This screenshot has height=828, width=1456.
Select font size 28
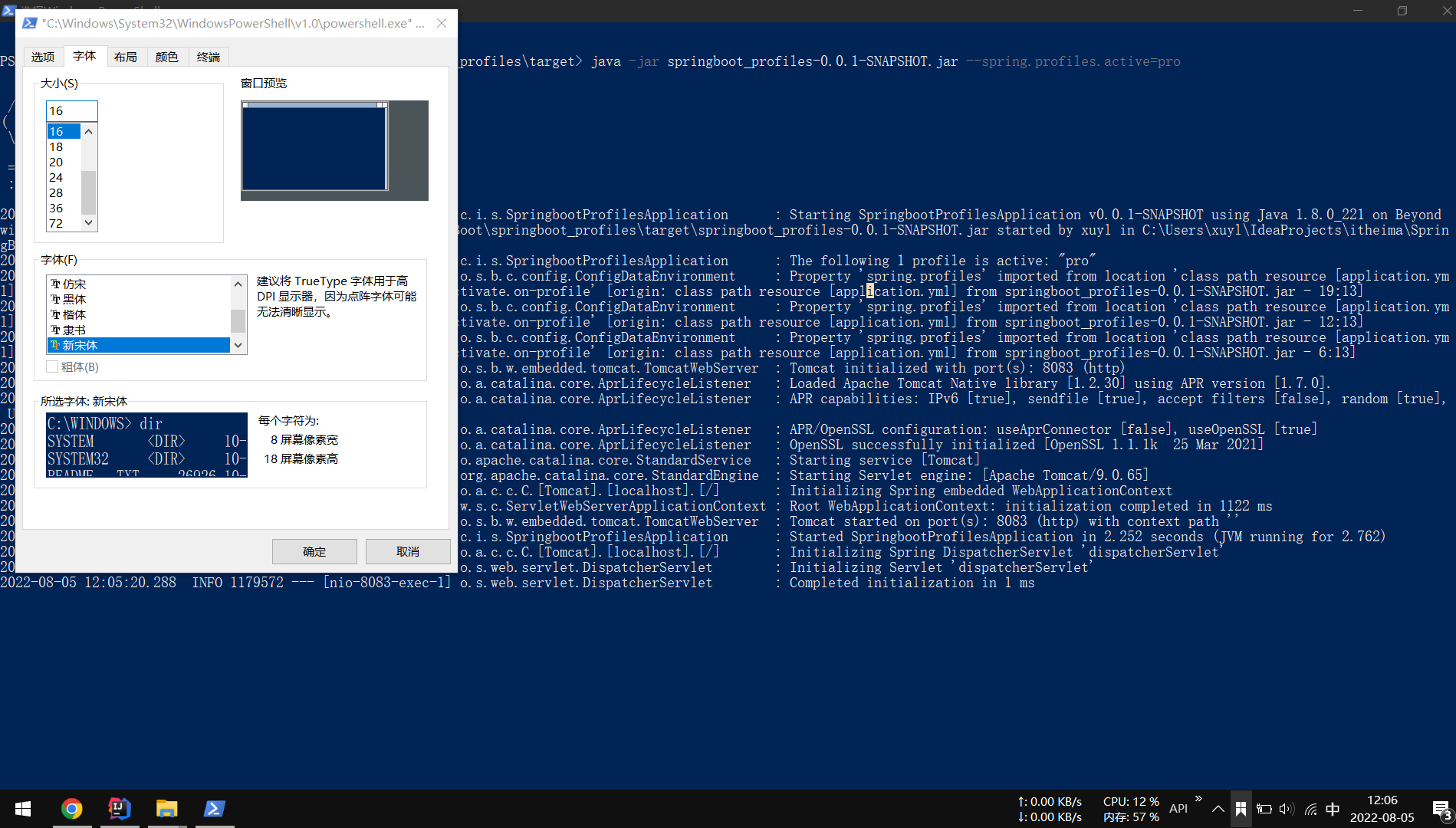click(x=64, y=193)
